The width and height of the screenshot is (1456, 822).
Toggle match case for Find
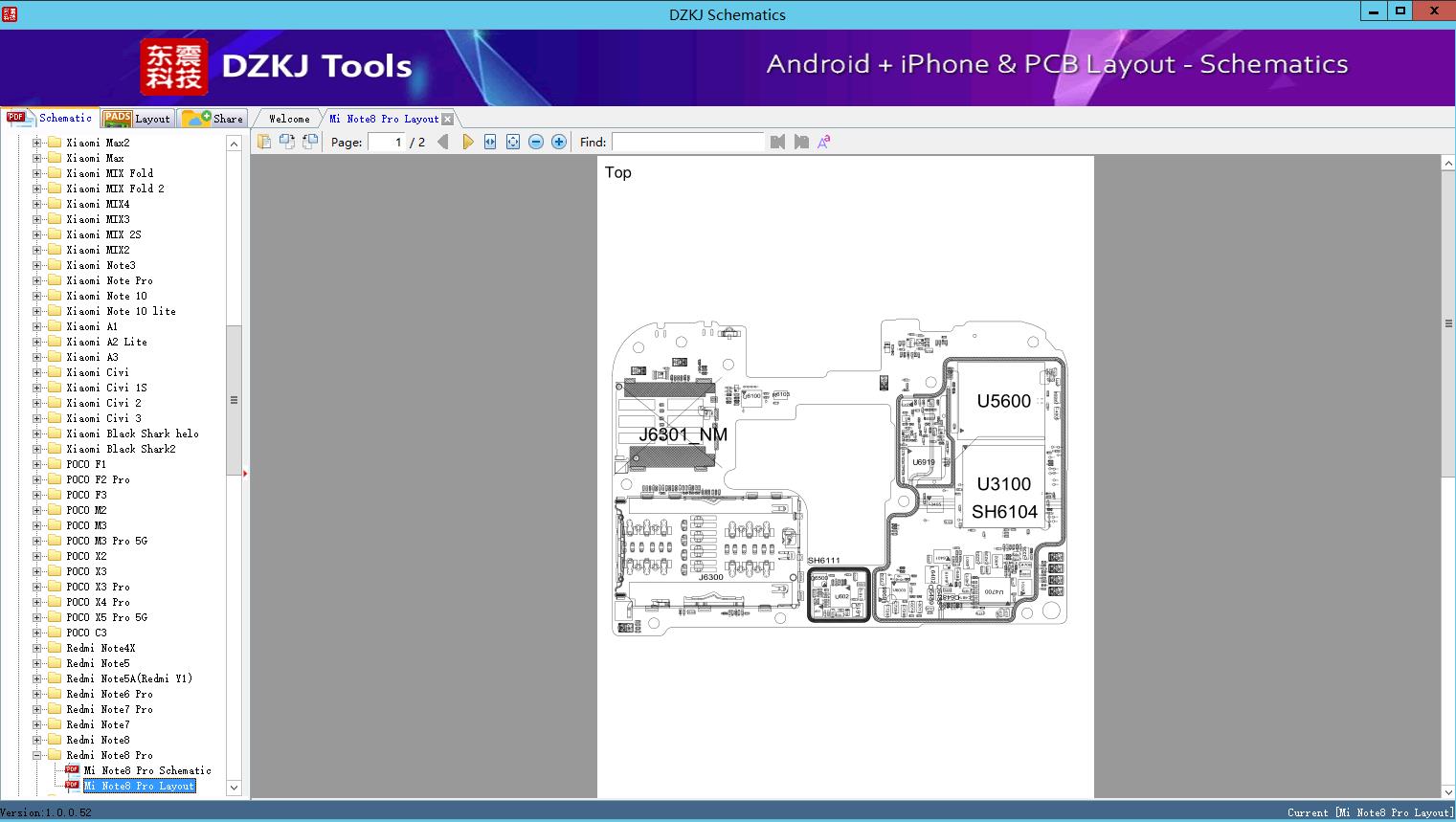click(824, 142)
